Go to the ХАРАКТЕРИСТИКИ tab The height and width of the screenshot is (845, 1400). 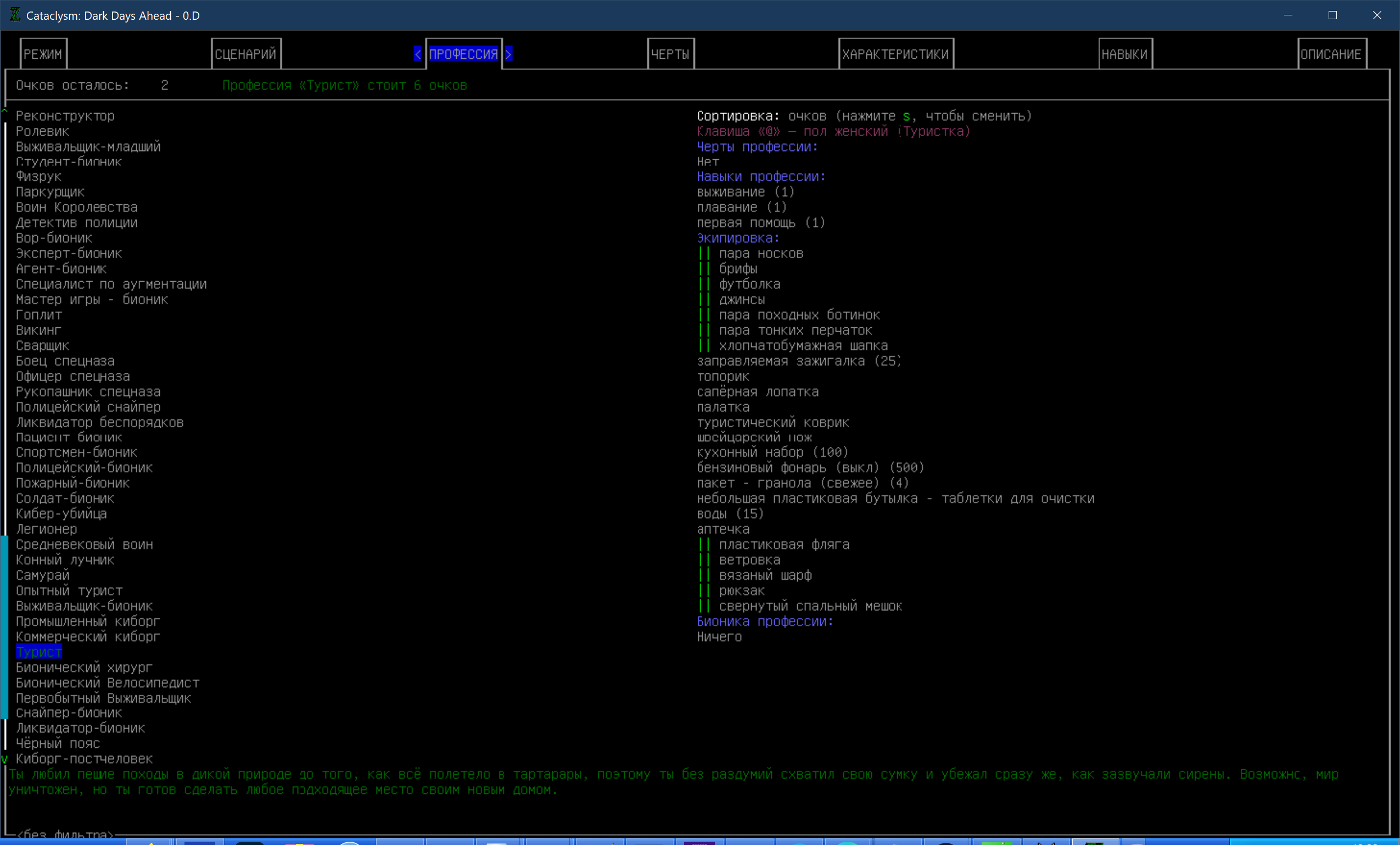click(x=895, y=54)
